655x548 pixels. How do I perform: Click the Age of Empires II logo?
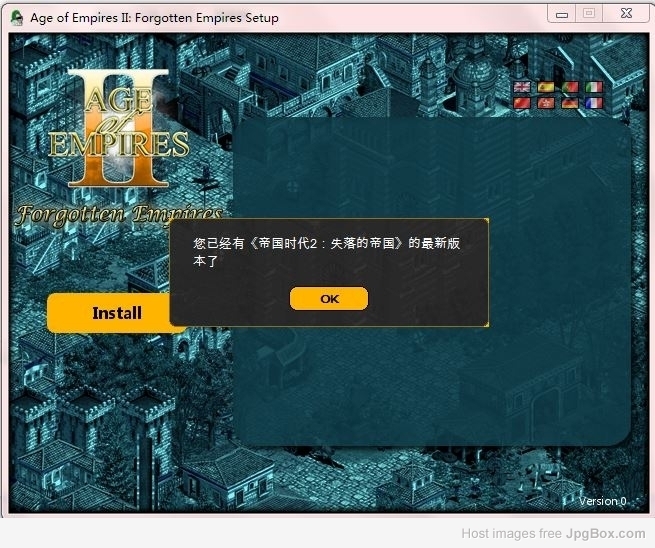pyautogui.click(x=118, y=130)
